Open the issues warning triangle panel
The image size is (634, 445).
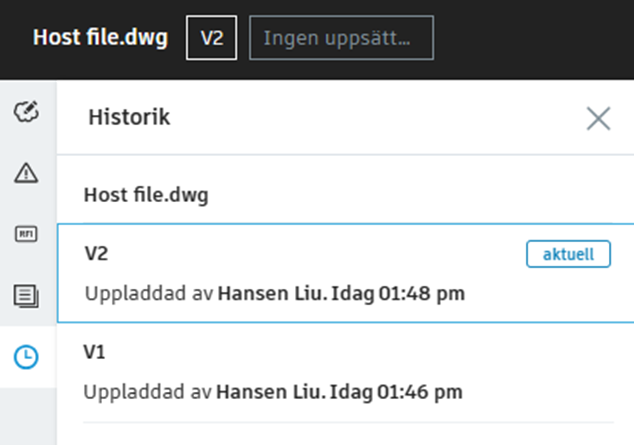(x=27, y=172)
